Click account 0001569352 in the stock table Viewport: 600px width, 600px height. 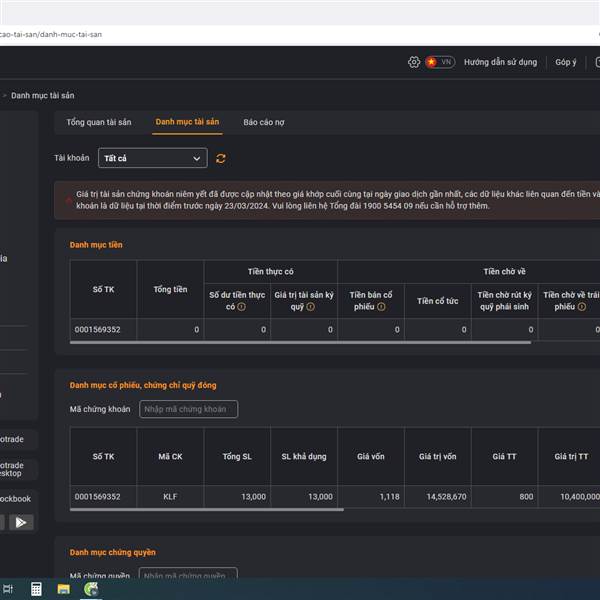pyautogui.click(x=98, y=497)
